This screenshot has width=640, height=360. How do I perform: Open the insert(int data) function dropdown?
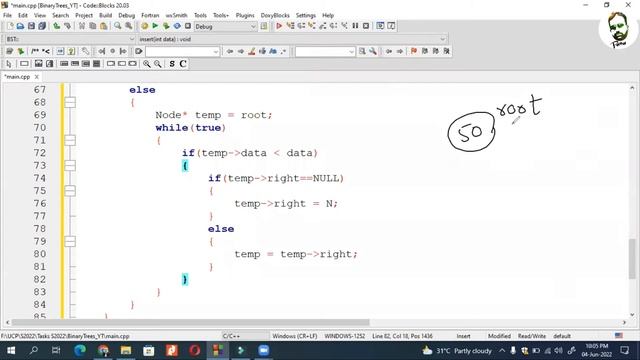pyautogui.click(x=292, y=39)
